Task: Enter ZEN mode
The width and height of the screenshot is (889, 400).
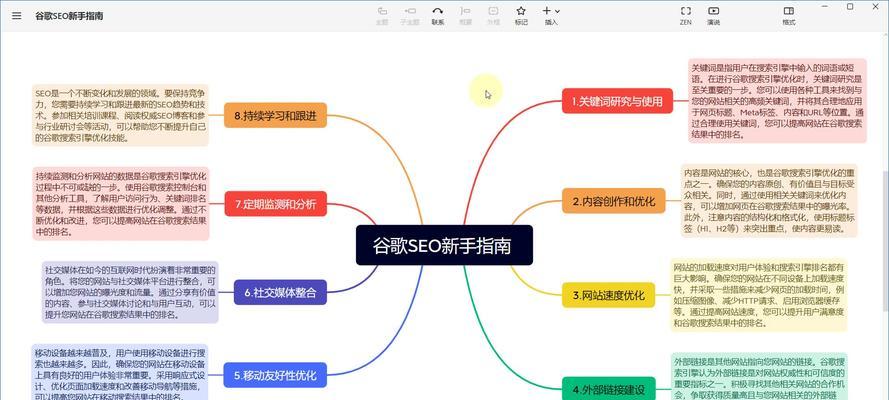Action: (x=685, y=15)
